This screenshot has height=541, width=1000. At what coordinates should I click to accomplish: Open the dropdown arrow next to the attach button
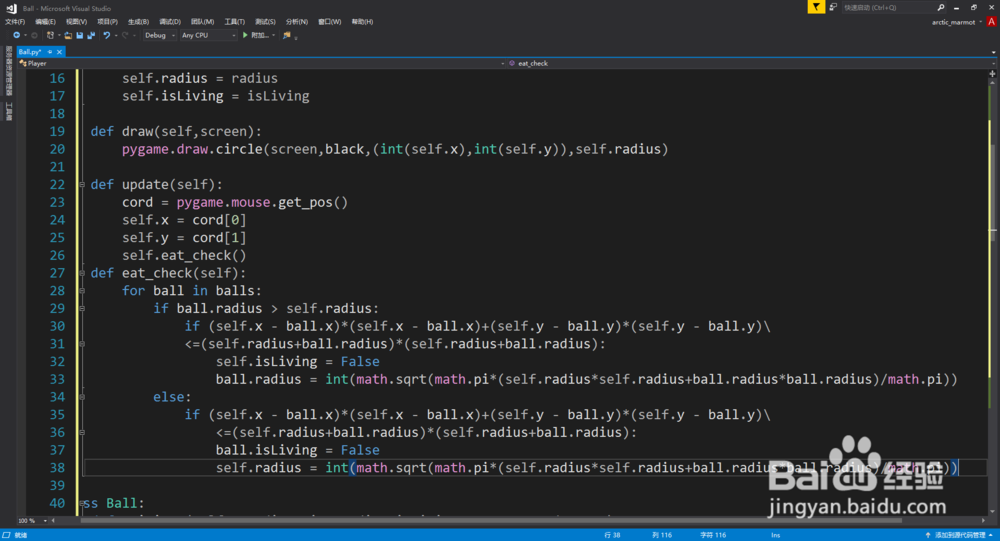tap(274, 36)
